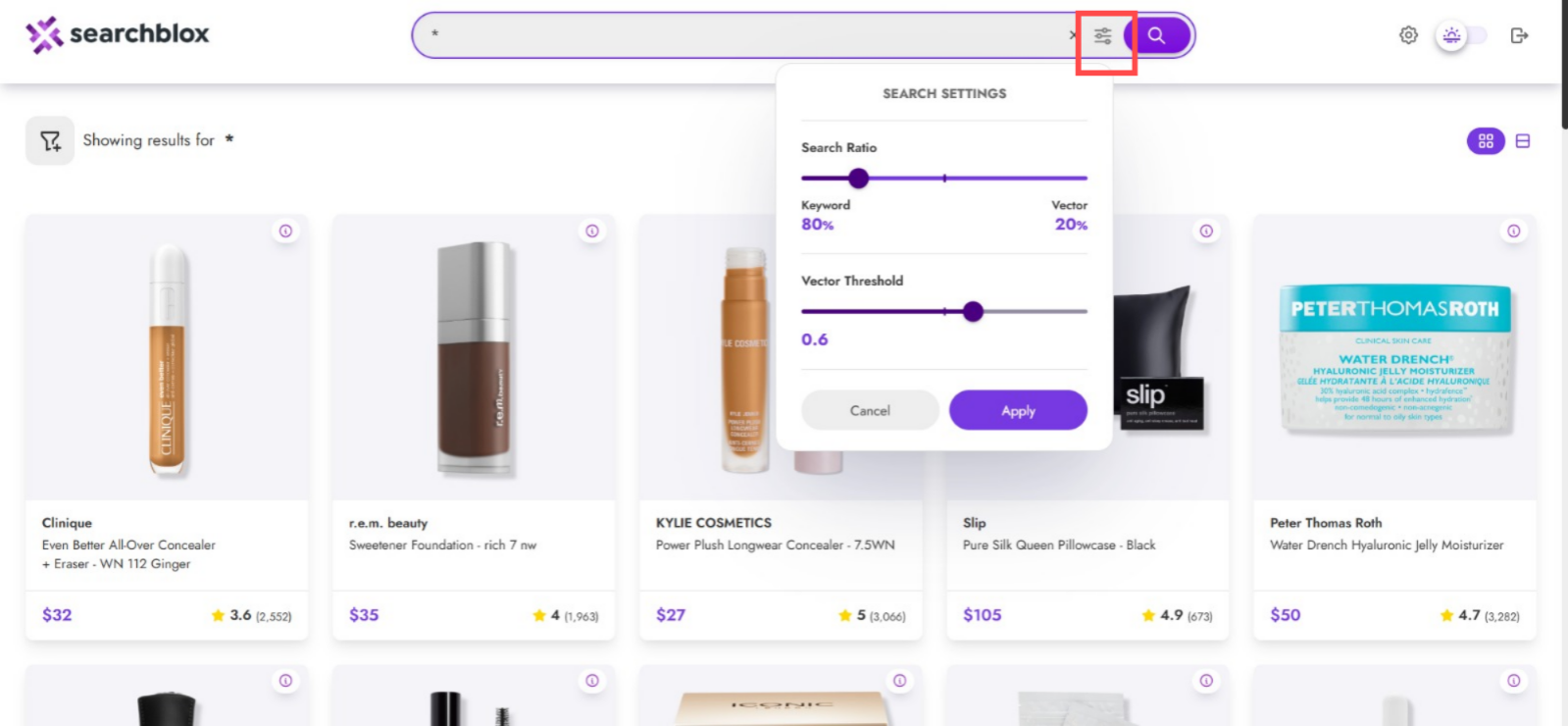Click the purple magnifier search button
Image resolution: width=1568 pixels, height=726 pixels.
1157,35
